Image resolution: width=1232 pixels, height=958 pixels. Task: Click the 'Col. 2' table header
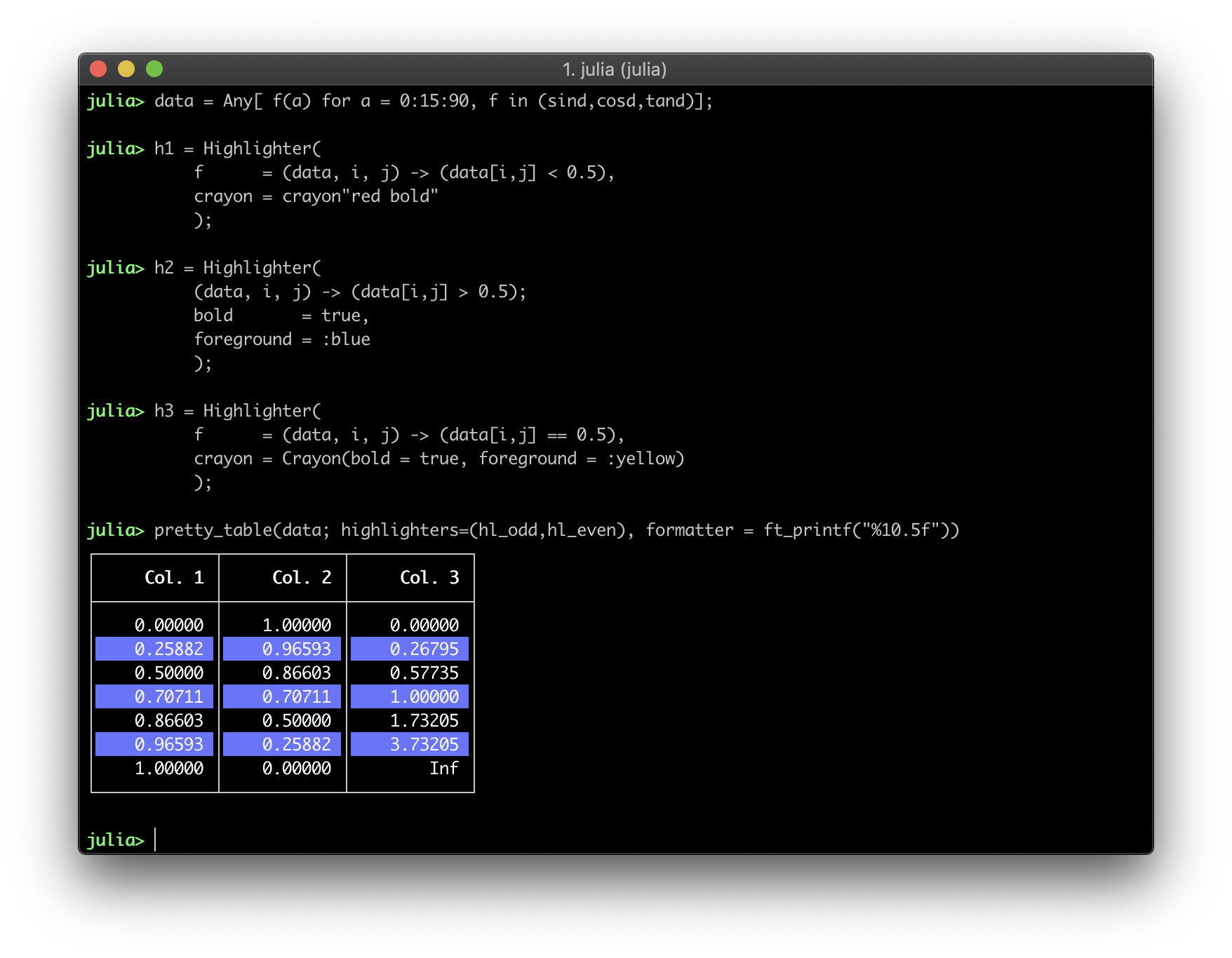(x=302, y=577)
